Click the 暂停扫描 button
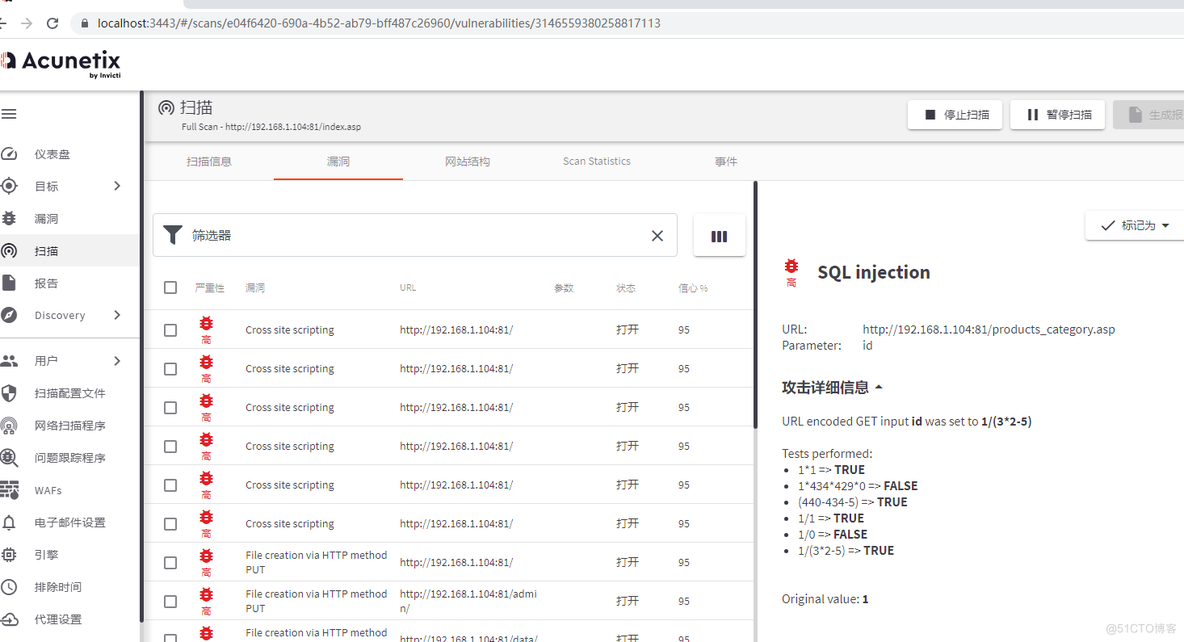 1057,115
